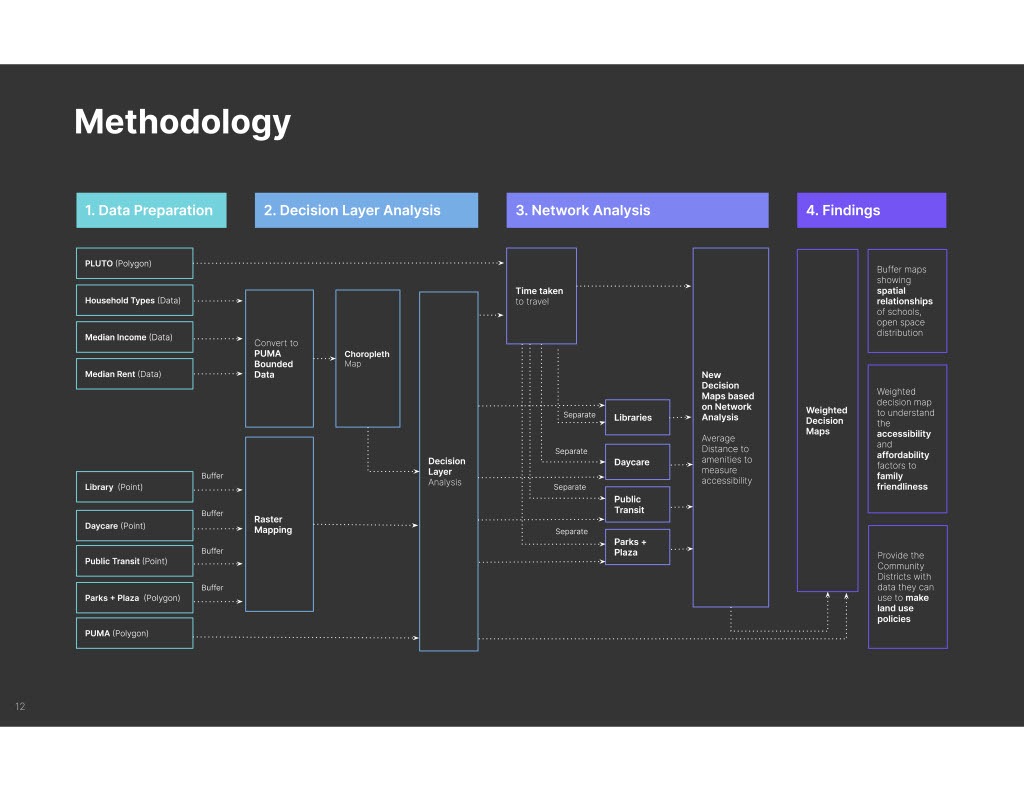Click the Median Rent (Data) box
Screen dimensions: 1024x791
click(x=135, y=374)
